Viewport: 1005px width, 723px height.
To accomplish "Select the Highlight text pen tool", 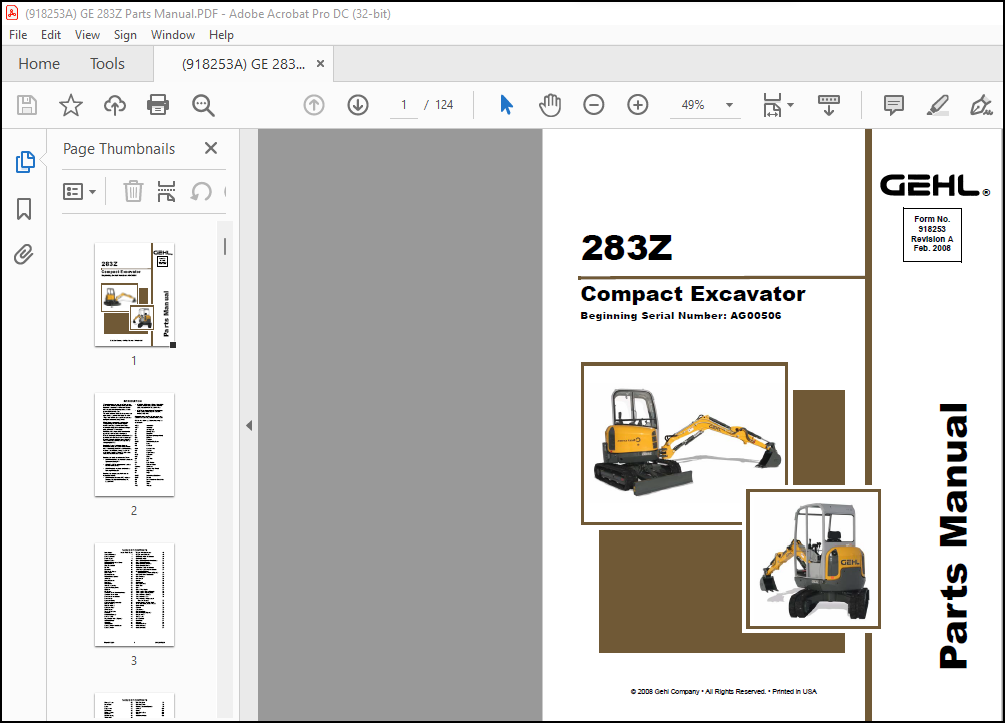I will tap(937, 105).
